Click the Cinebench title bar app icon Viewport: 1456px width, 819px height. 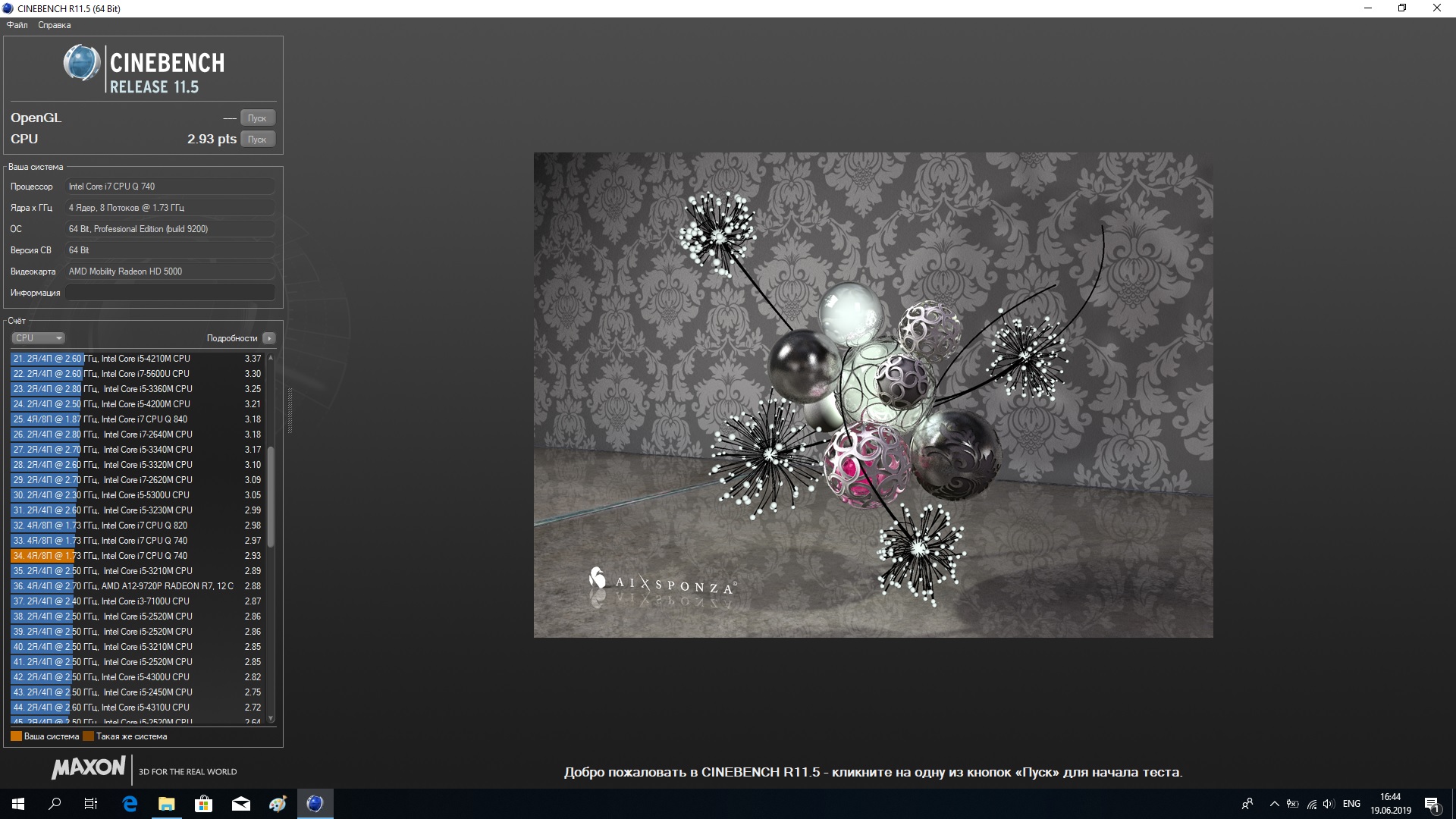(x=8, y=8)
